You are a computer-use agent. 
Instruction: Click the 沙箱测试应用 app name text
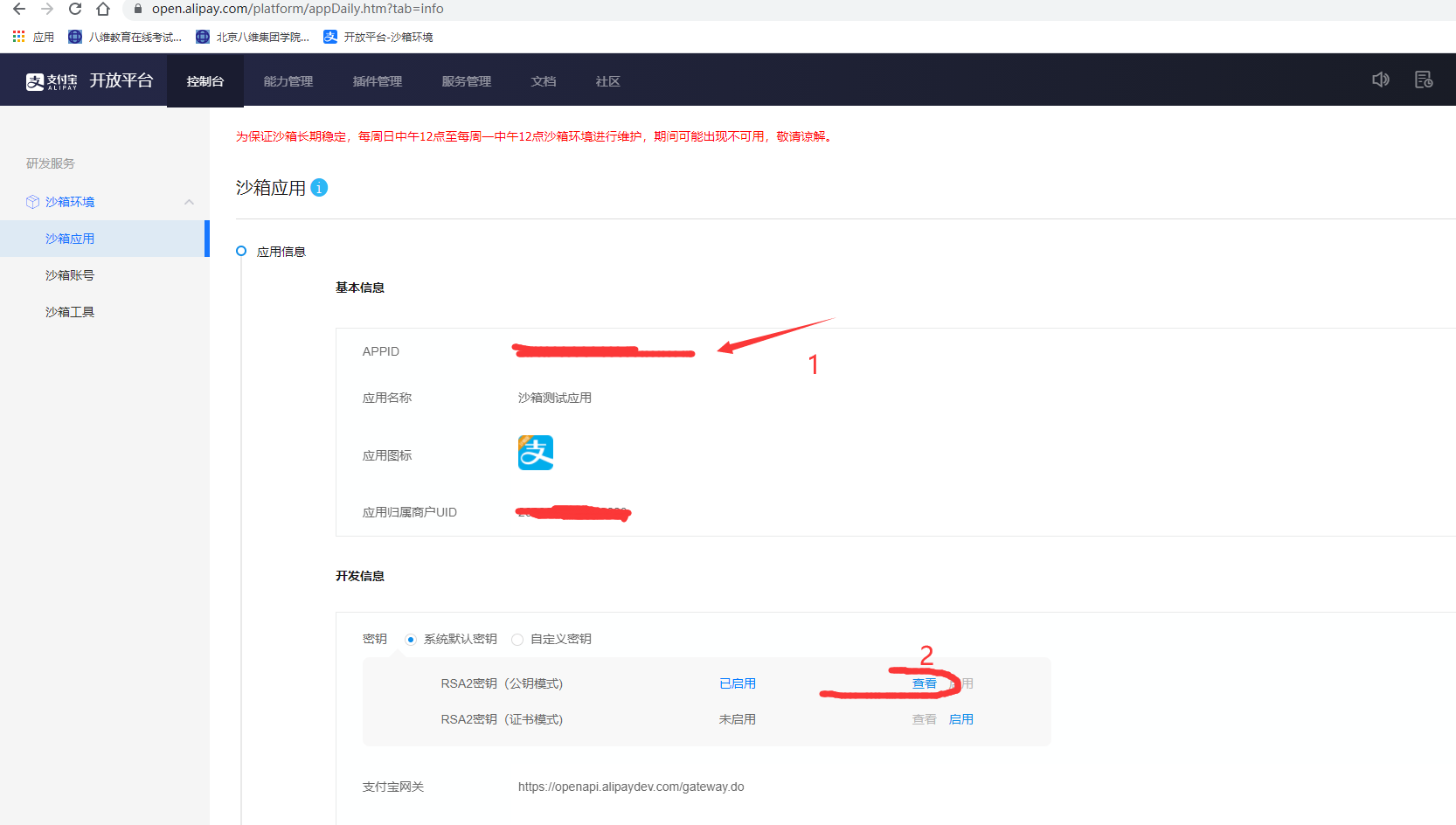point(555,398)
